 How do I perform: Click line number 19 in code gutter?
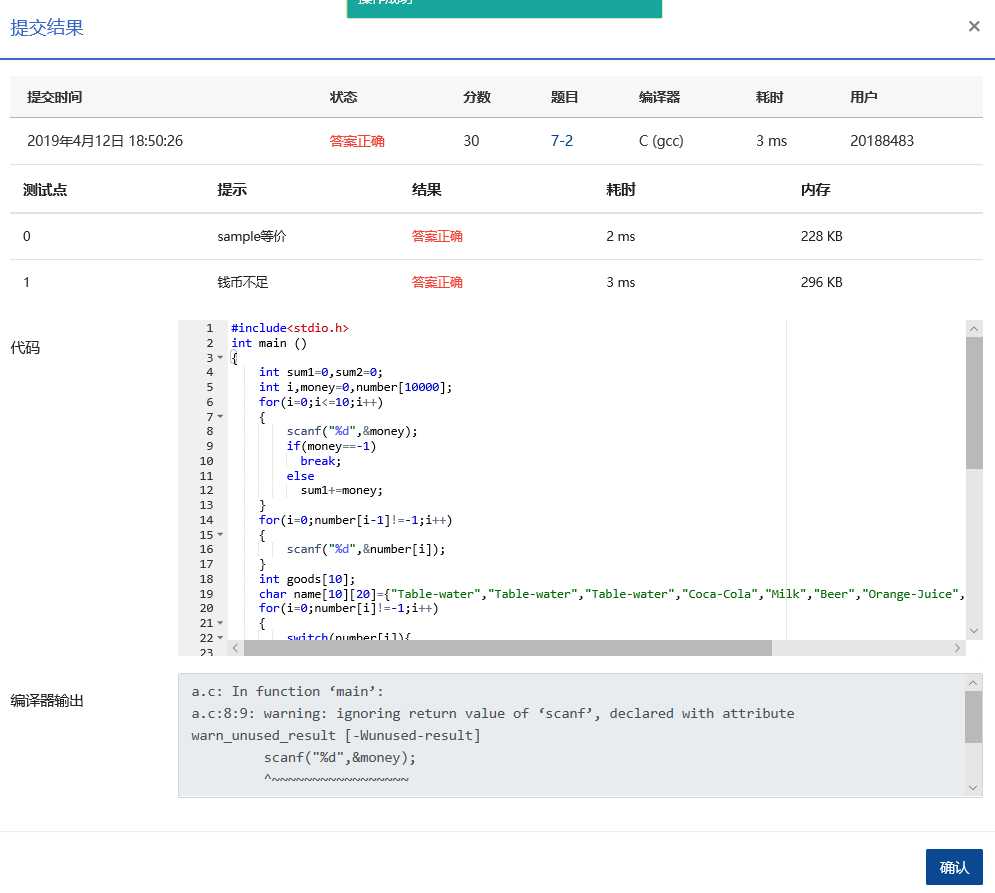(x=206, y=593)
